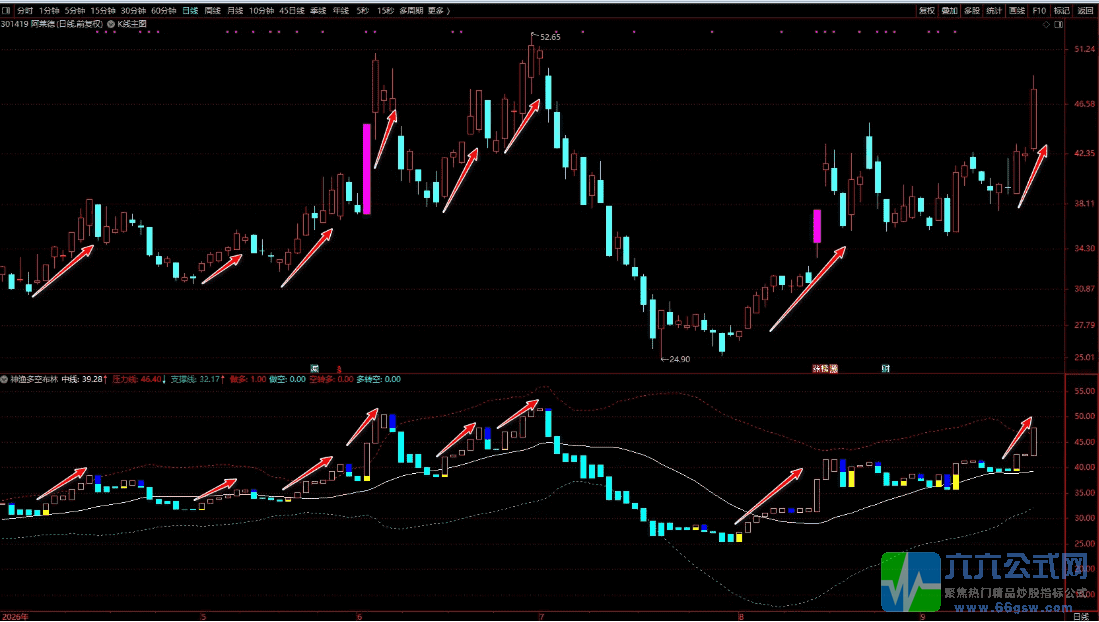Select the 5秒 period tab

[x=362, y=11]
